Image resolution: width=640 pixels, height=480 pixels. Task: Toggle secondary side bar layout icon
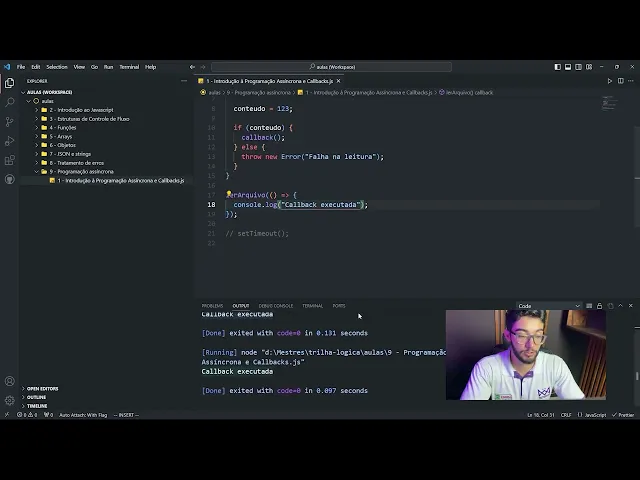coord(578,67)
